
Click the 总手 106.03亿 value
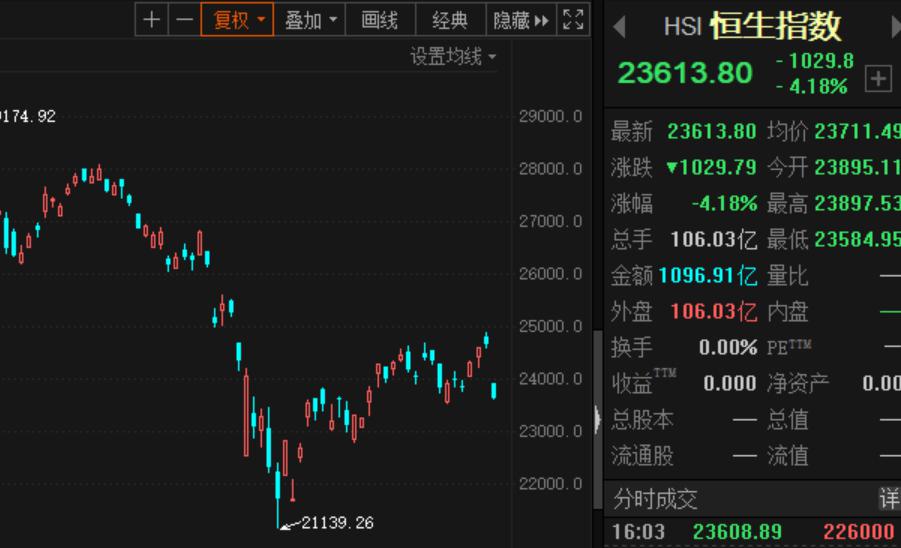(x=714, y=239)
